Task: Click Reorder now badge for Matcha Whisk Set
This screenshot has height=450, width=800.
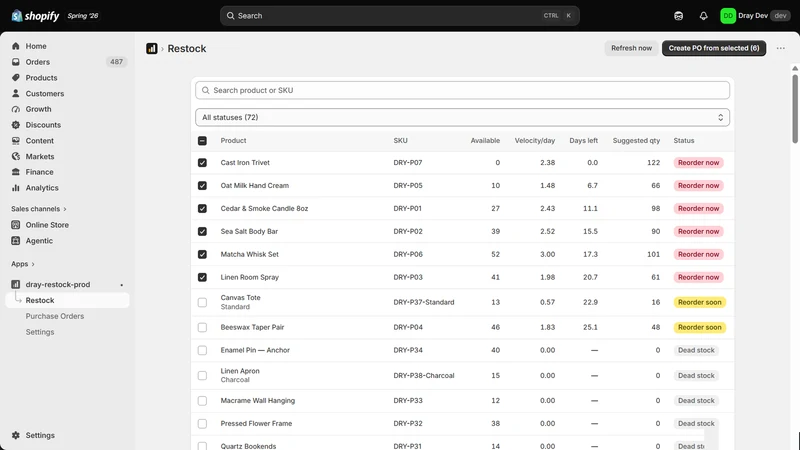Action: (x=698, y=255)
